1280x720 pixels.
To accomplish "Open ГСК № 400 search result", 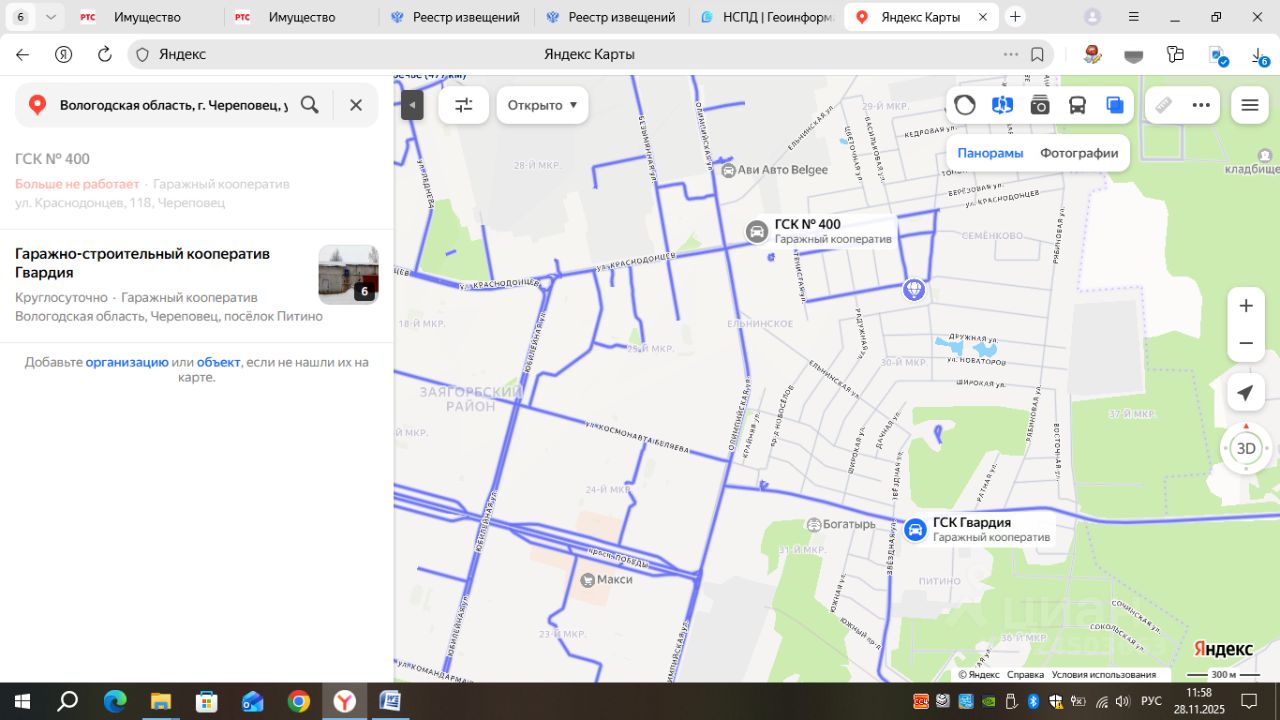I will [x=196, y=180].
